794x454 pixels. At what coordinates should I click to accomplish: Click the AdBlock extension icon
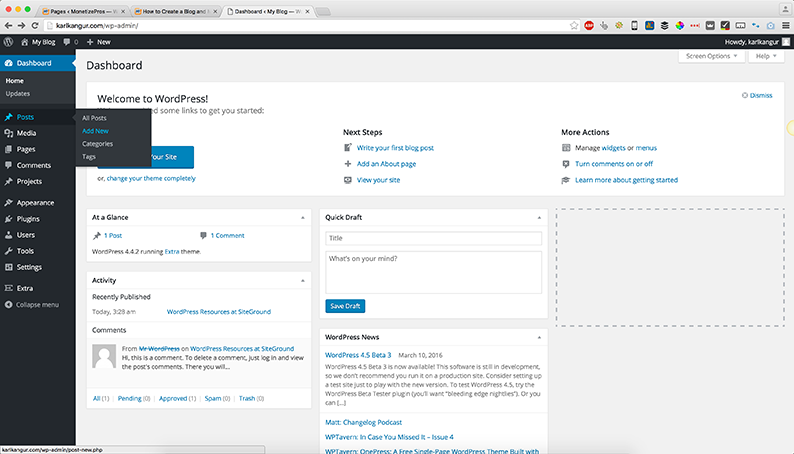click(x=589, y=25)
